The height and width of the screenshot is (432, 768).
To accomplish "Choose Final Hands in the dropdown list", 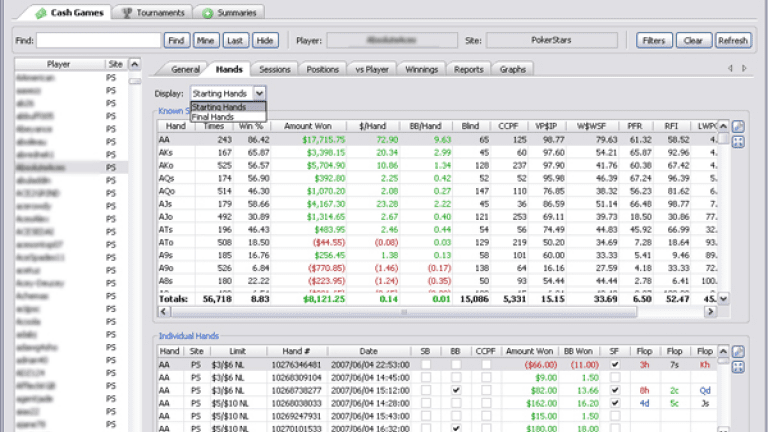I will [x=228, y=117].
